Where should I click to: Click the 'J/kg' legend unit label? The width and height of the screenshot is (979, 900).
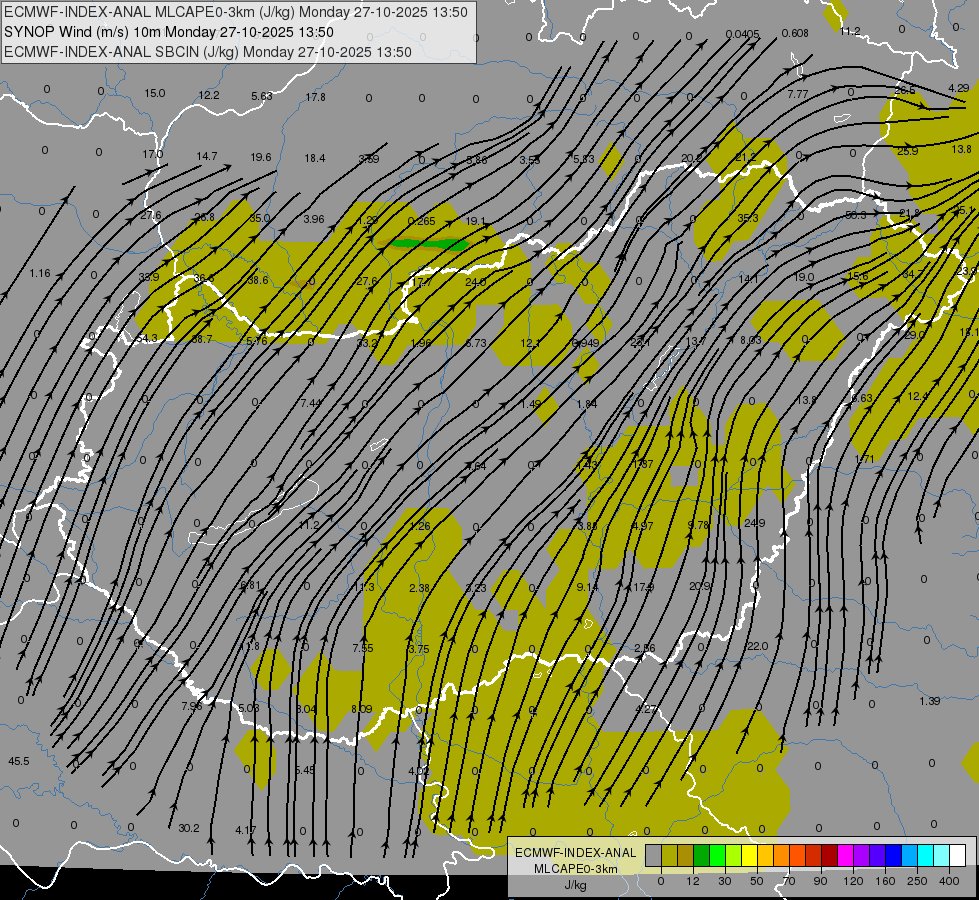[x=576, y=885]
